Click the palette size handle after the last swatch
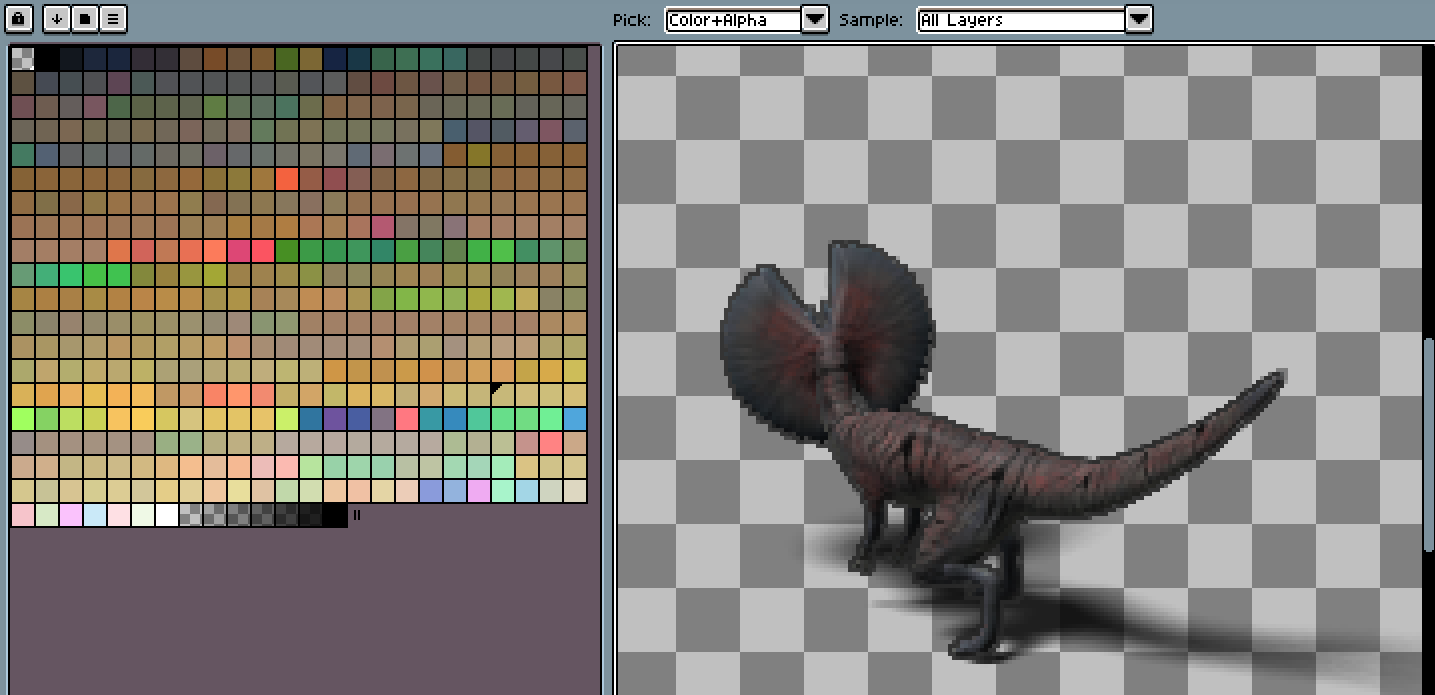This screenshot has height=695, width=1435. coord(357,515)
